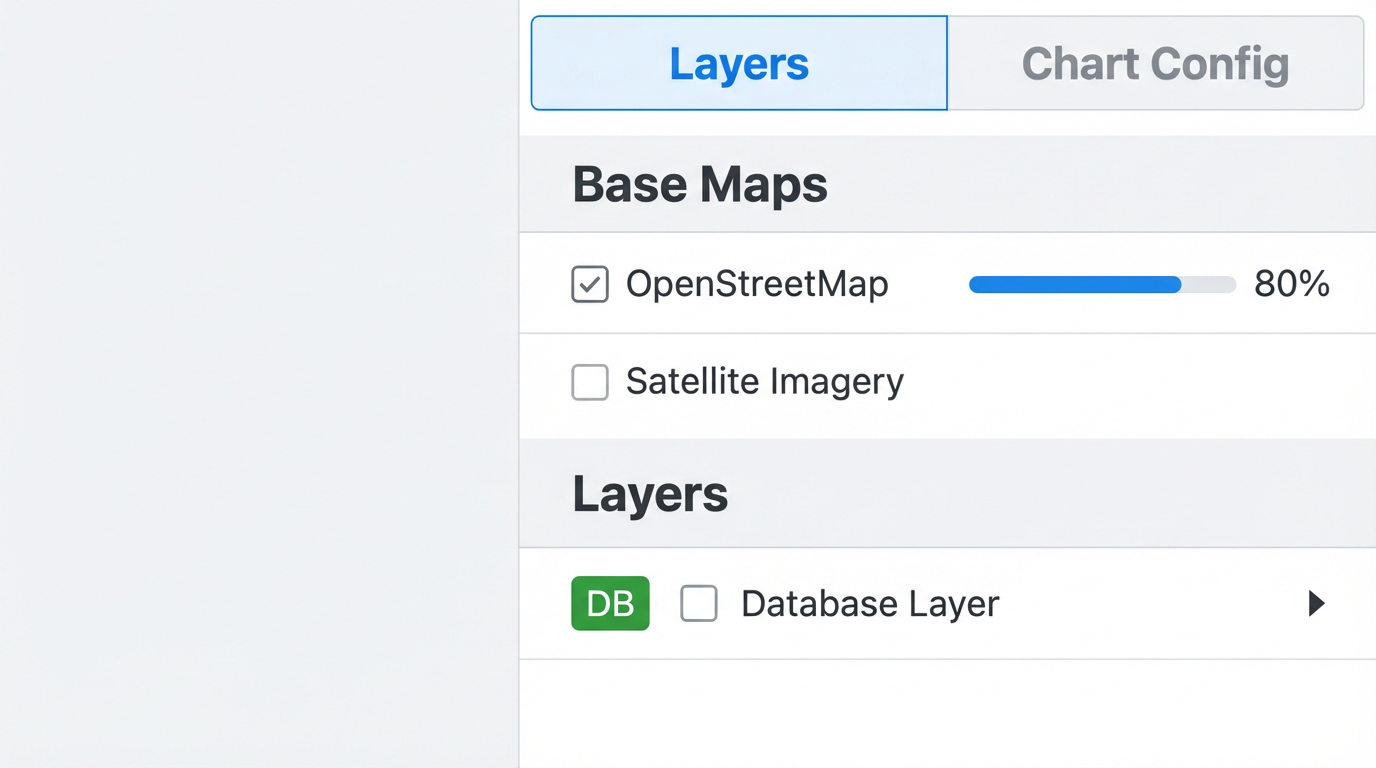Switch to the Chart Config tab

[1155, 62]
